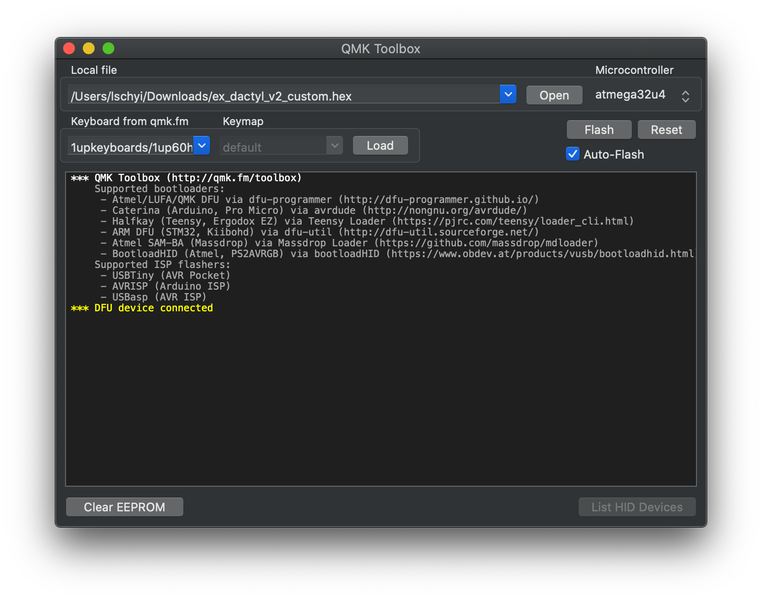Click the USBTiny (AVR Pocket) log line
This screenshot has width=762, height=600.
(x=165, y=275)
